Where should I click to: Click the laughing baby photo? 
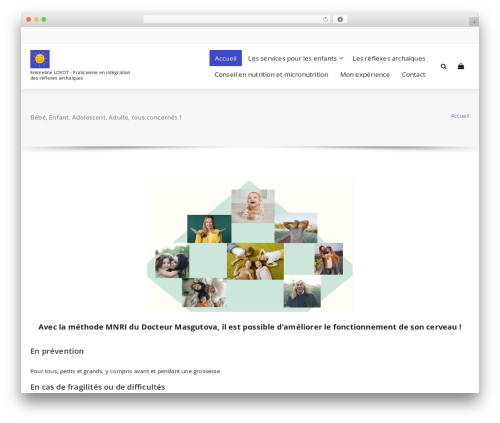pos(253,206)
